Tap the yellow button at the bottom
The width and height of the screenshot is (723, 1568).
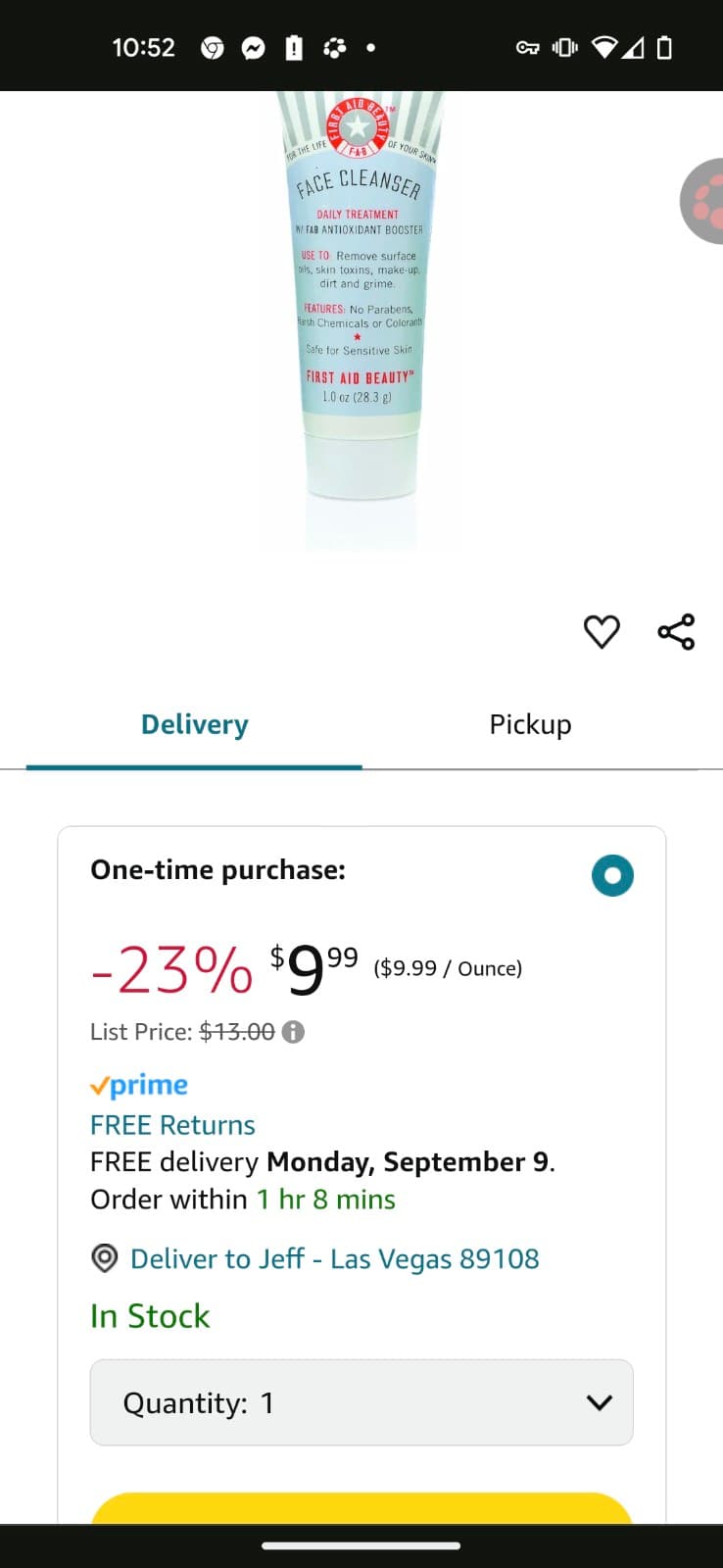(361, 1508)
